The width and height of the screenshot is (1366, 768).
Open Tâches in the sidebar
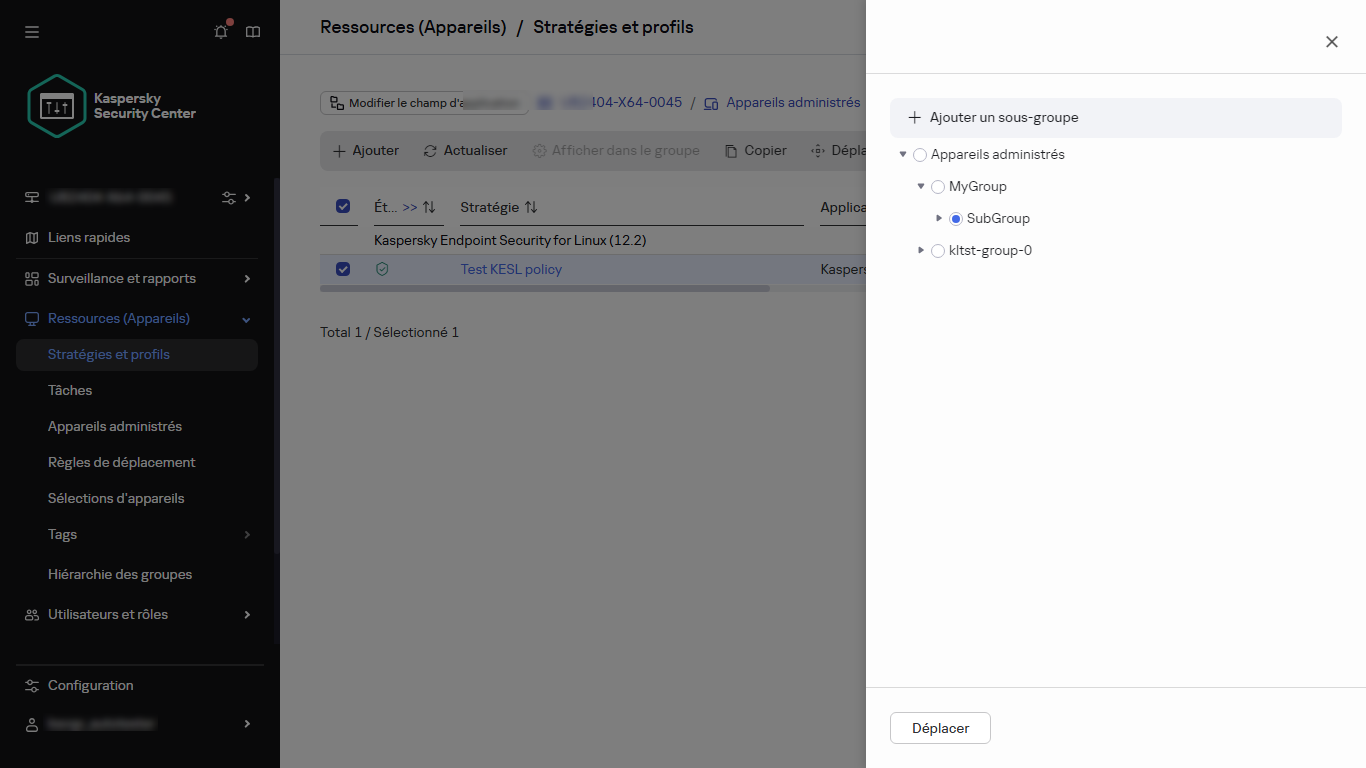(x=70, y=390)
